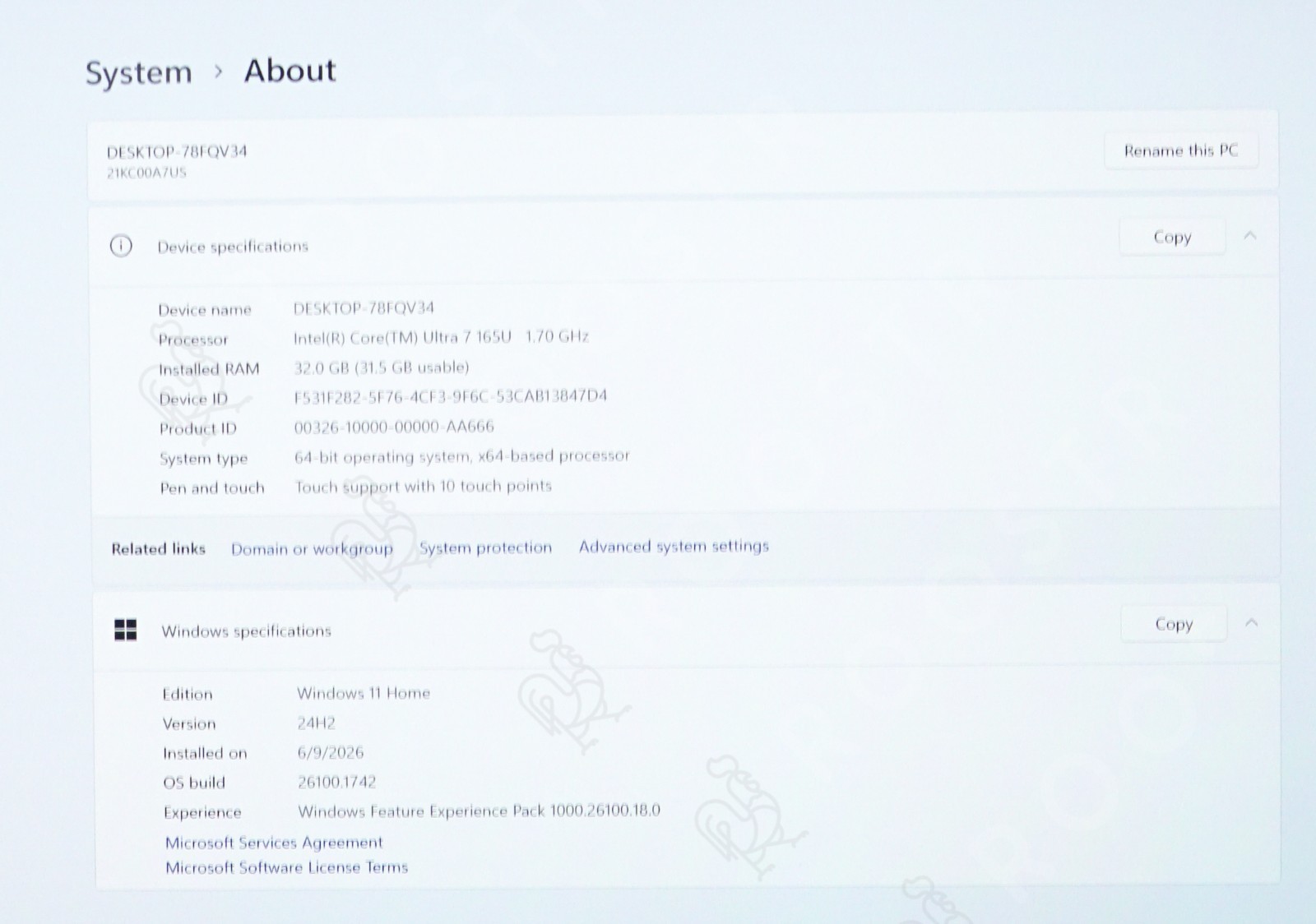Select installed on date 6/9/2026
The height and width of the screenshot is (924, 1316).
[x=330, y=752]
